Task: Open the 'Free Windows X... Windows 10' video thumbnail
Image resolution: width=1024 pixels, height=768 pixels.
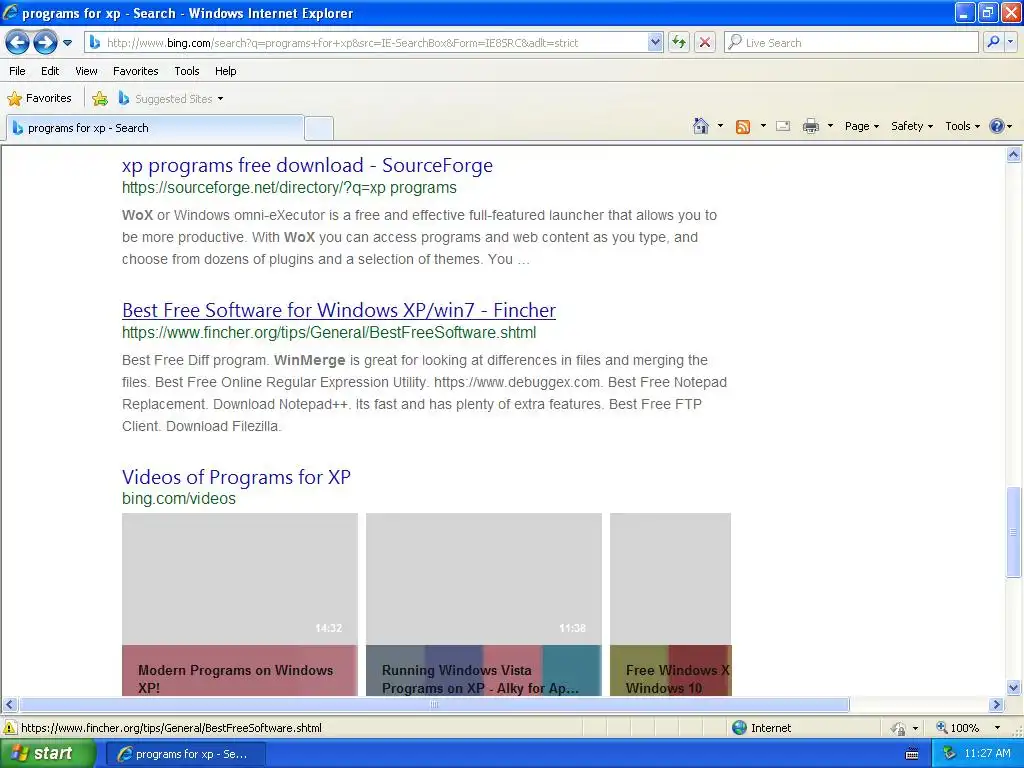Action: pyautogui.click(x=671, y=604)
